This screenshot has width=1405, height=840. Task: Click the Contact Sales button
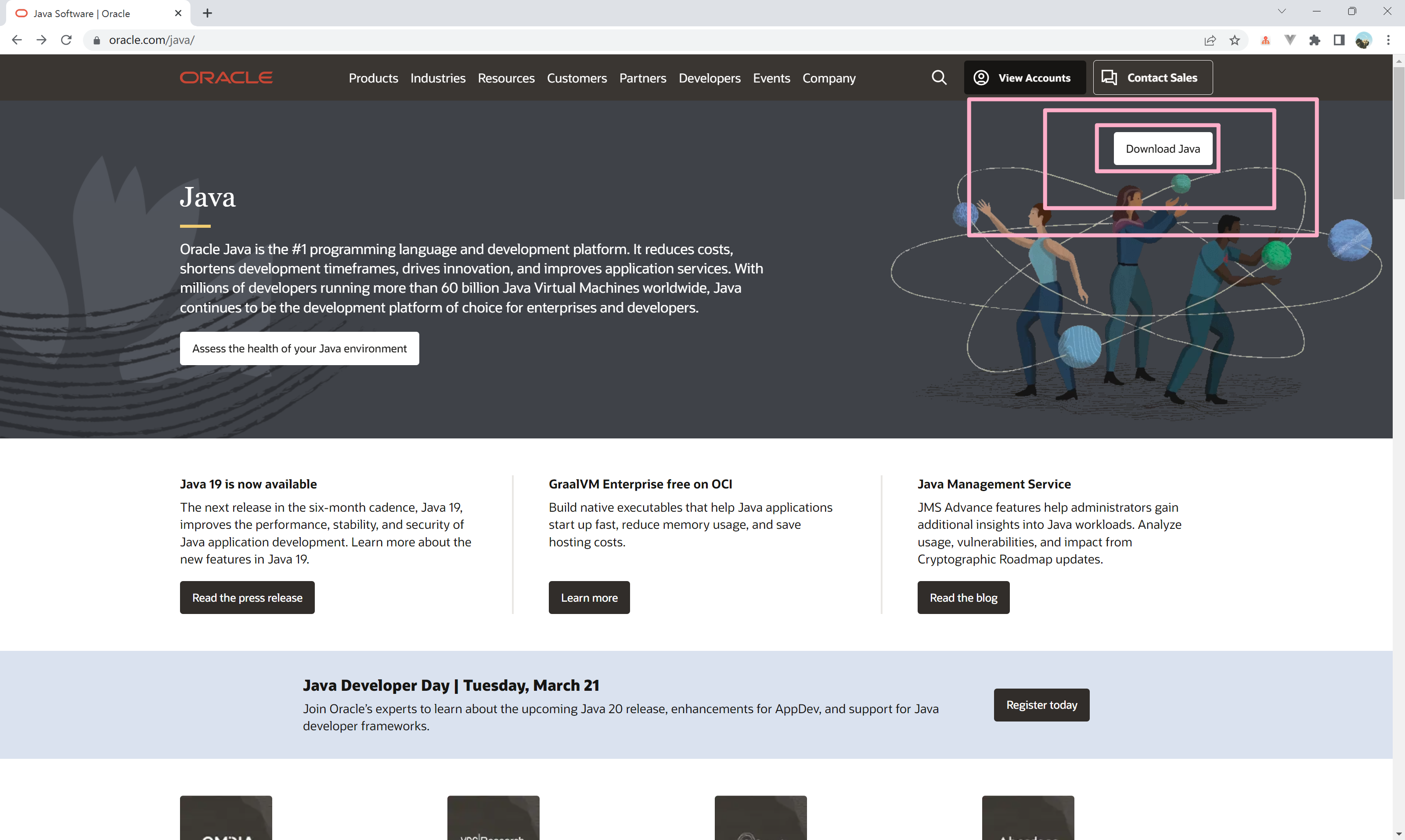pos(1153,78)
